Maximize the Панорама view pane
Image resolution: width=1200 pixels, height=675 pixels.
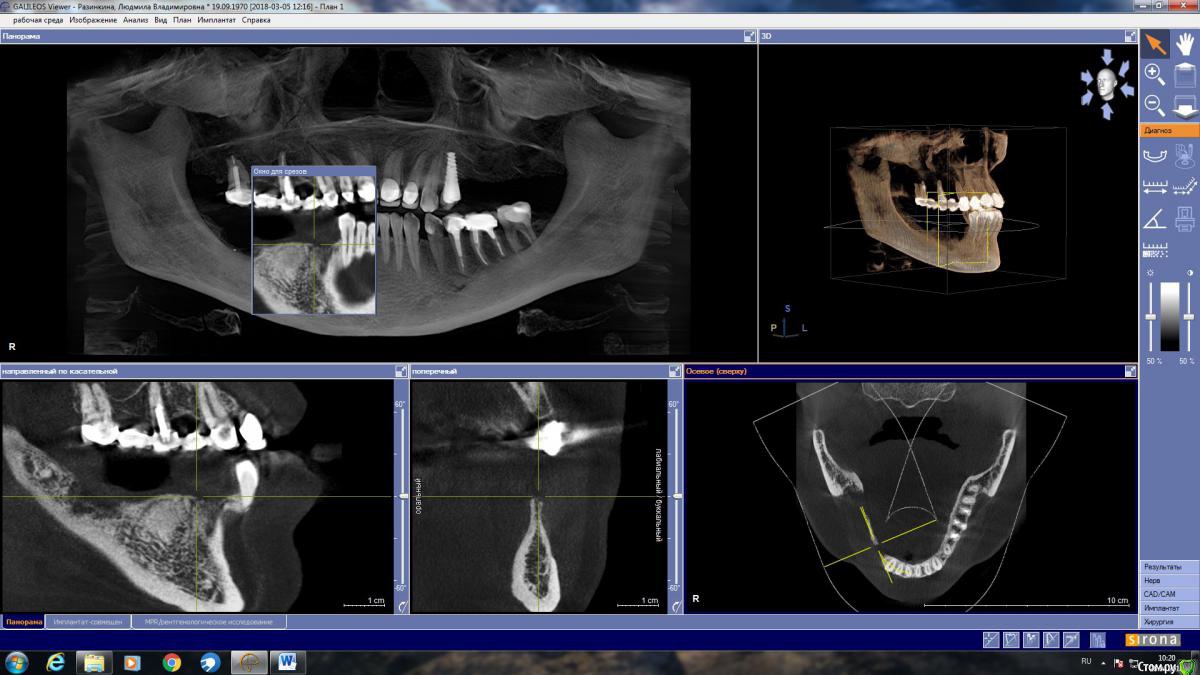(749, 36)
